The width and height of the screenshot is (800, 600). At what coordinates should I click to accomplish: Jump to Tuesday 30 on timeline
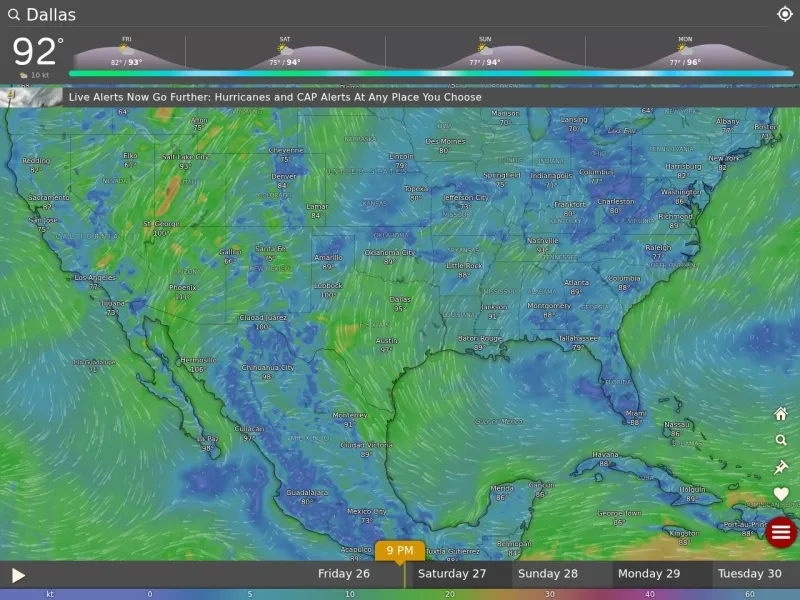click(x=749, y=573)
